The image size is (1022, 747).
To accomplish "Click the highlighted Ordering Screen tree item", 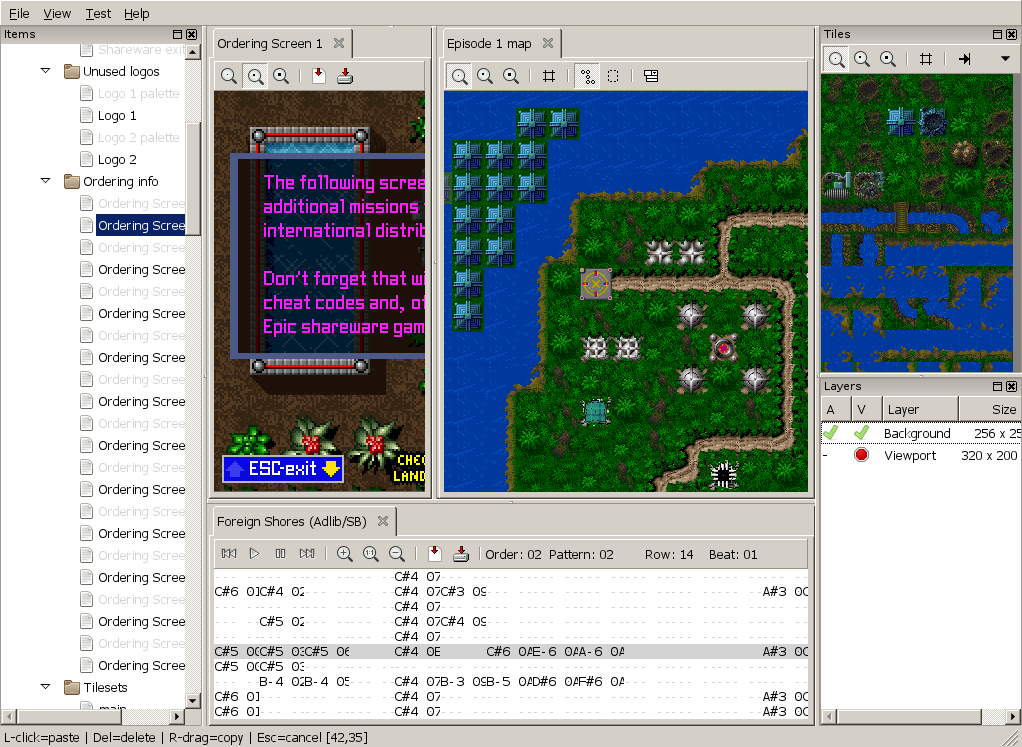I will 141,226.
